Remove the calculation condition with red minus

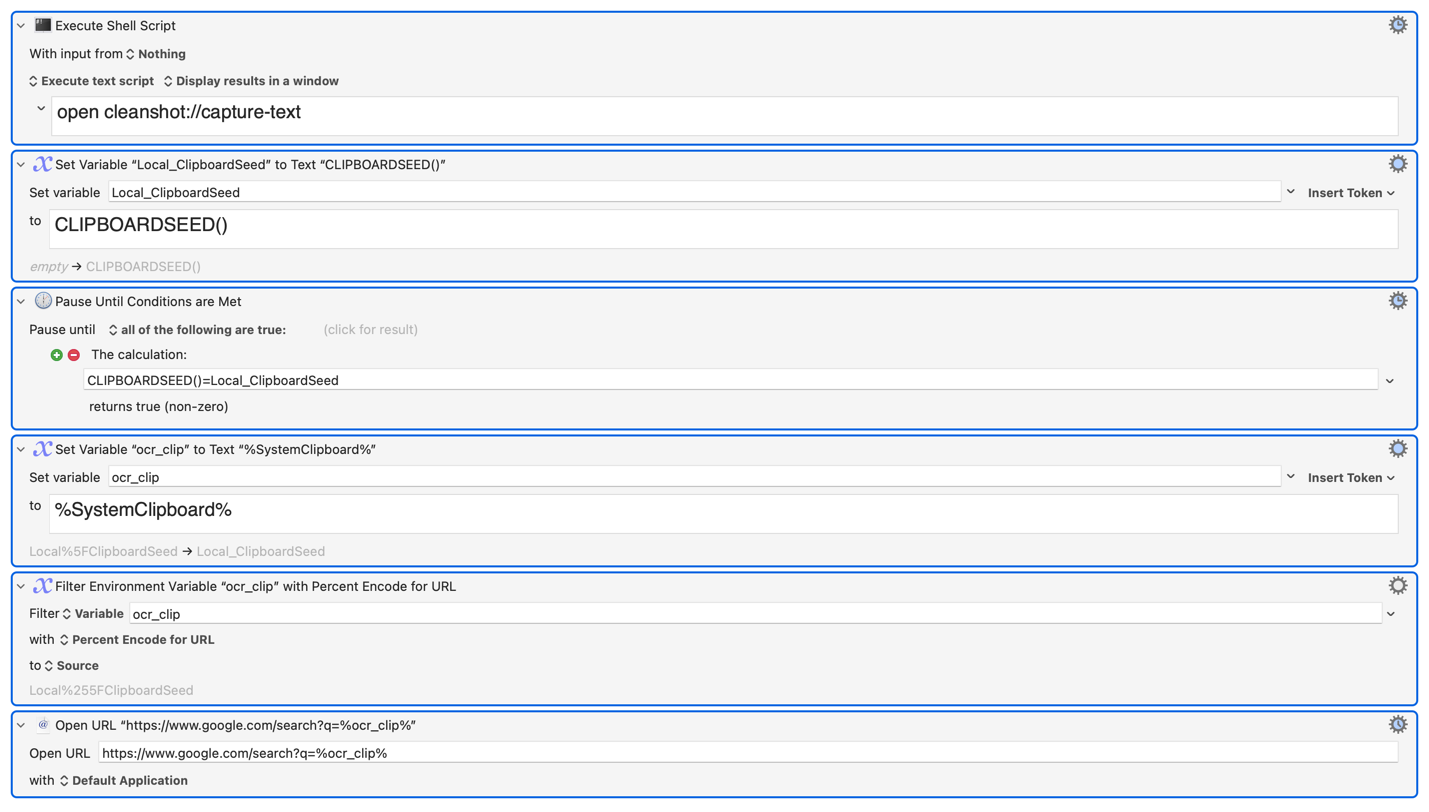[x=74, y=355]
